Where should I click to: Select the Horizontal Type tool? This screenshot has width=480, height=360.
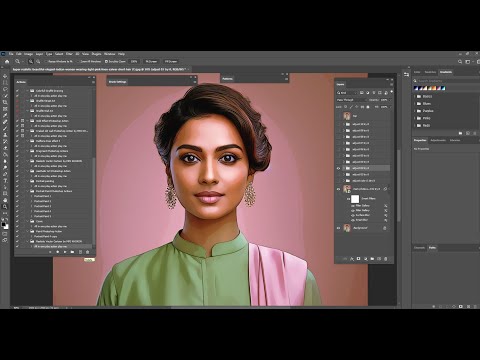pyautogui.click(x=5, y=180)
